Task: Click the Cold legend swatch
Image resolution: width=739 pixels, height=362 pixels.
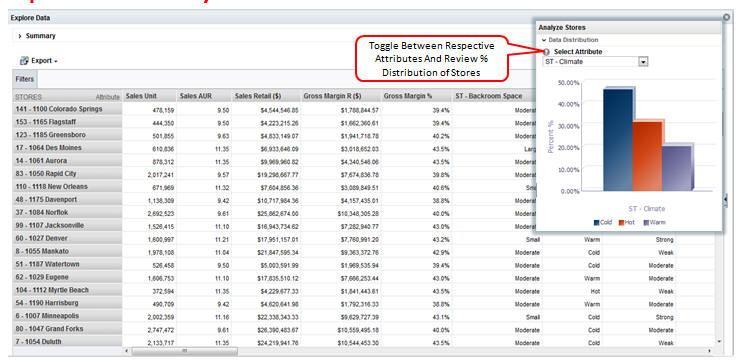Action: [596, 222]
